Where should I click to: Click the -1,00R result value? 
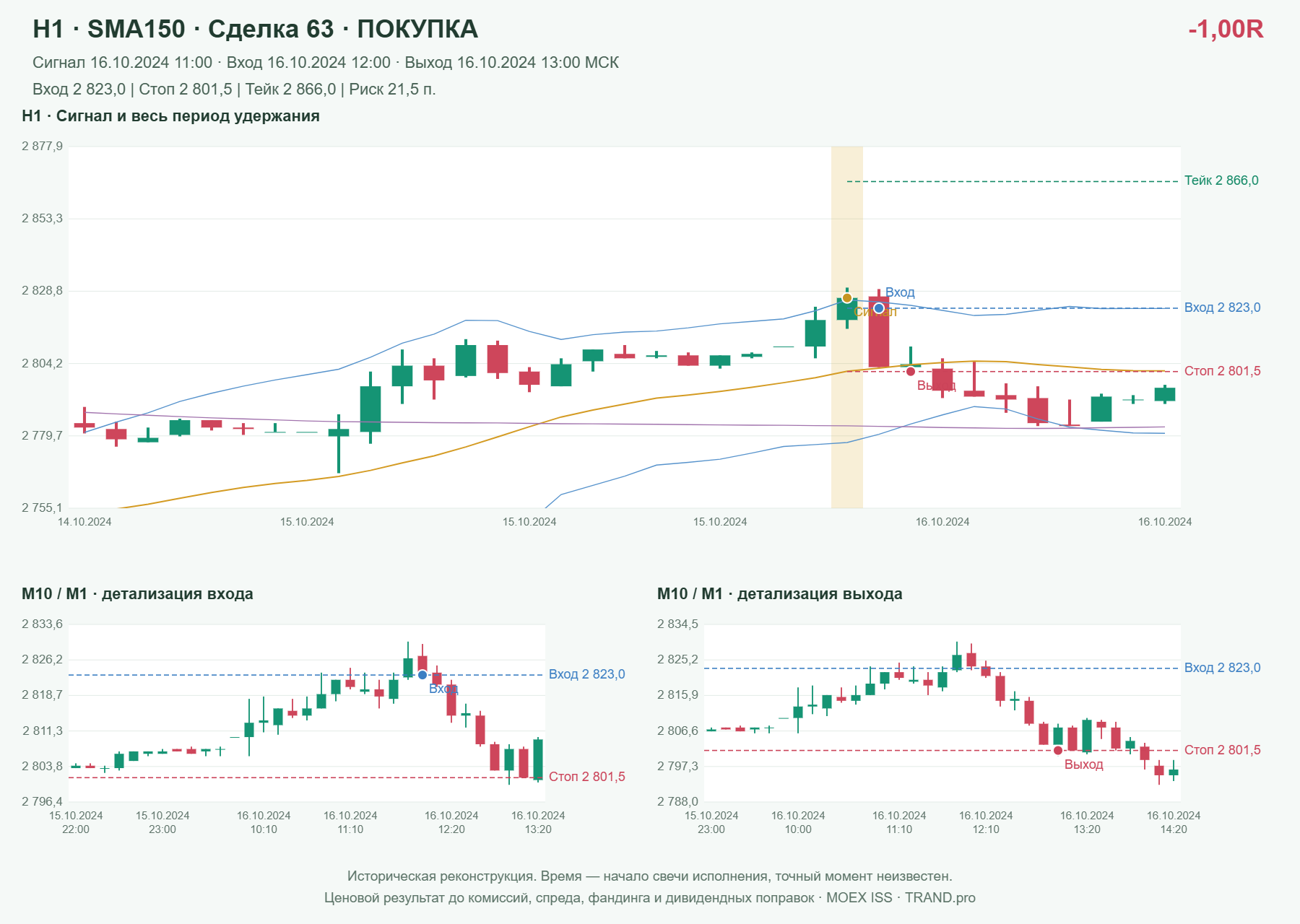(1226, 29)
